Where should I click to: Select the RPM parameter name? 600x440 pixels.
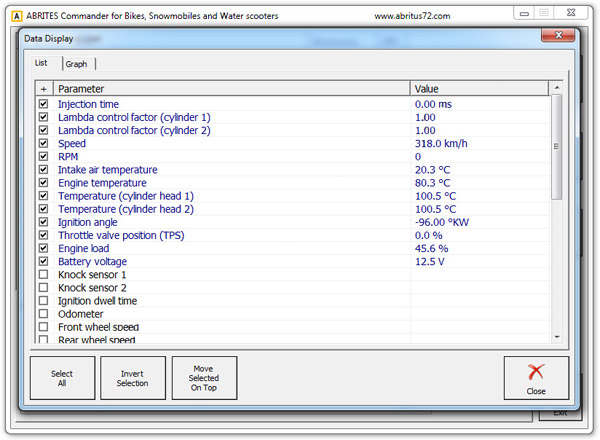tap(68, 156)
